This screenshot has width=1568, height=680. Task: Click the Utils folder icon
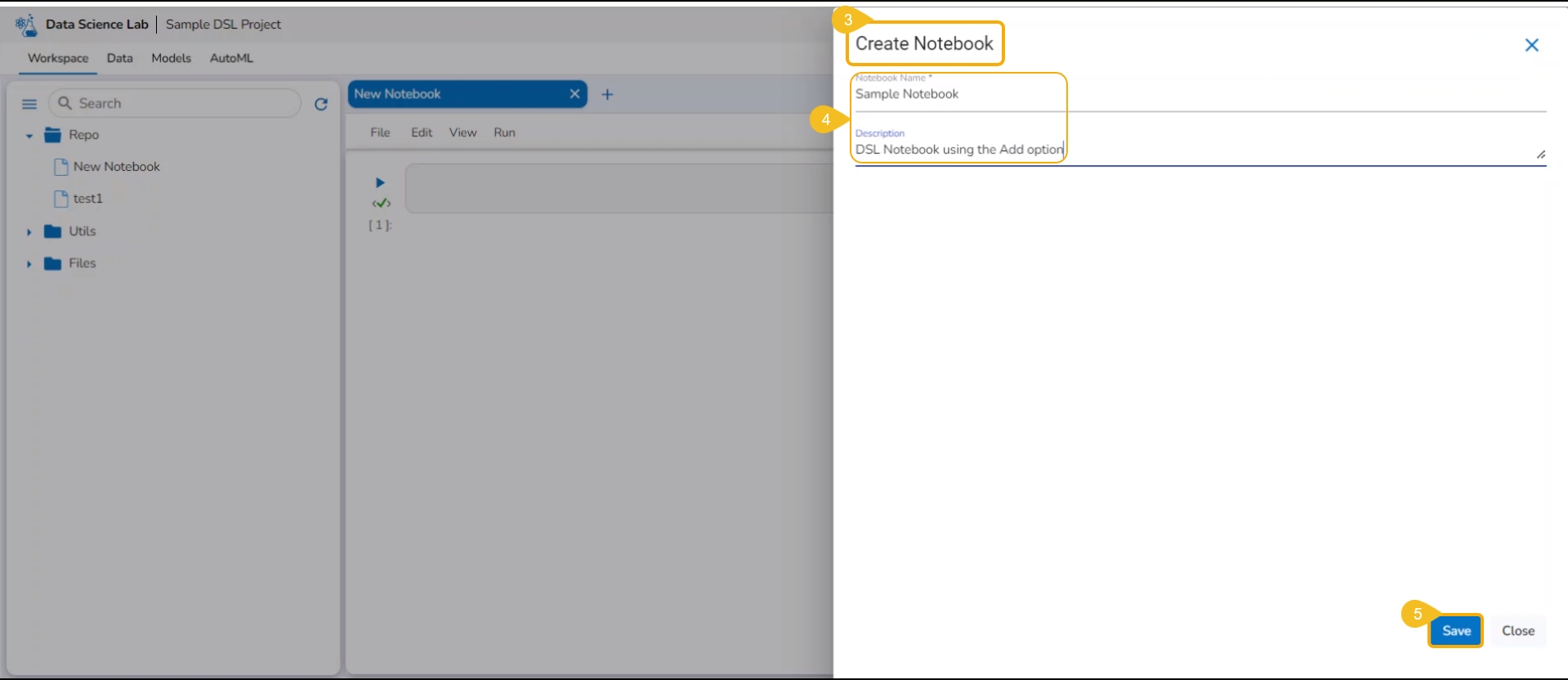pos(53,231)
